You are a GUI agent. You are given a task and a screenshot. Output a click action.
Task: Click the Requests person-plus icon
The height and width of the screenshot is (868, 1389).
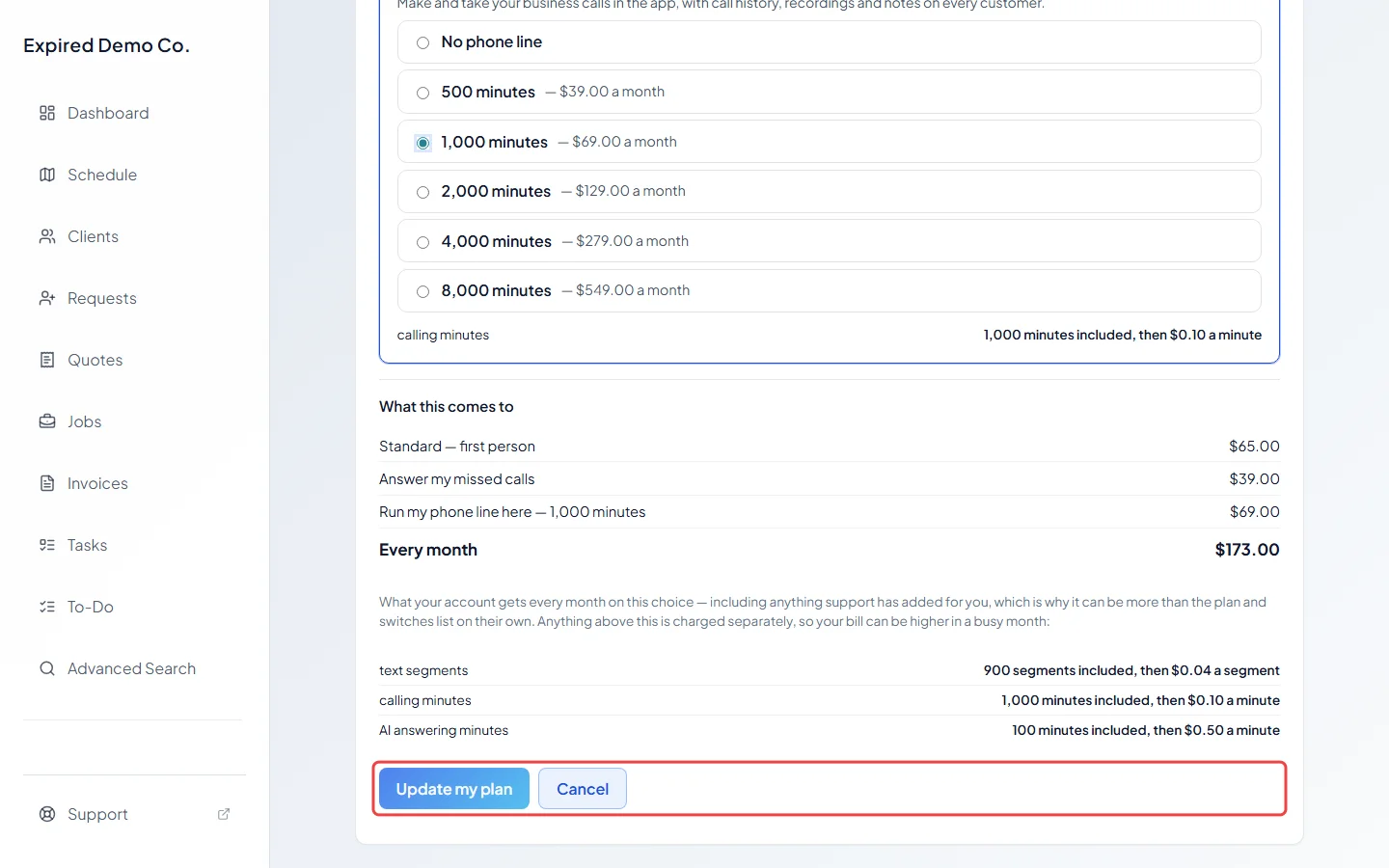[47, 298]
